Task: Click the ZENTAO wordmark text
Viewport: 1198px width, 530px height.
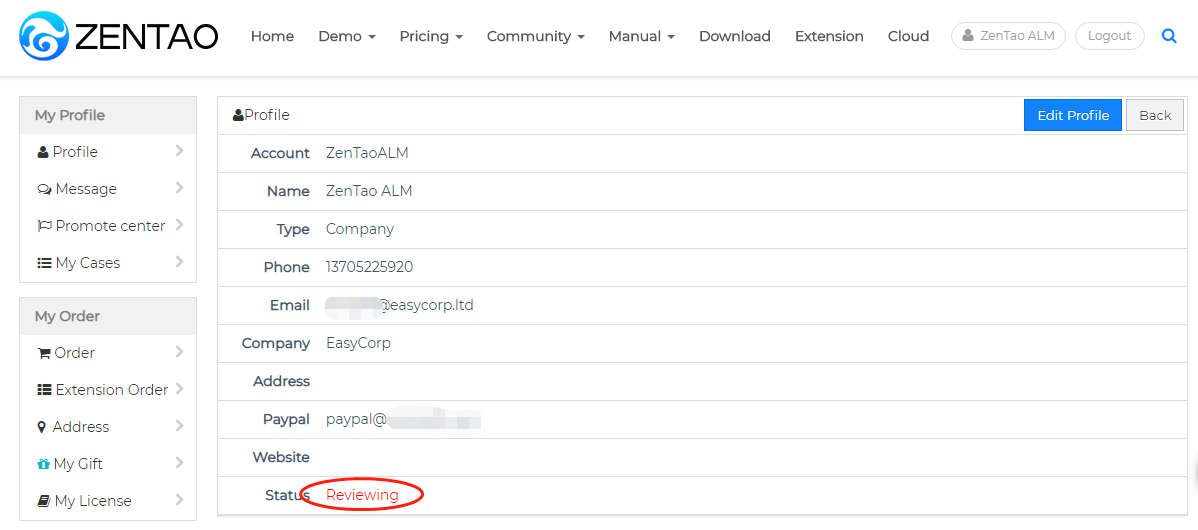Action: 147,36
